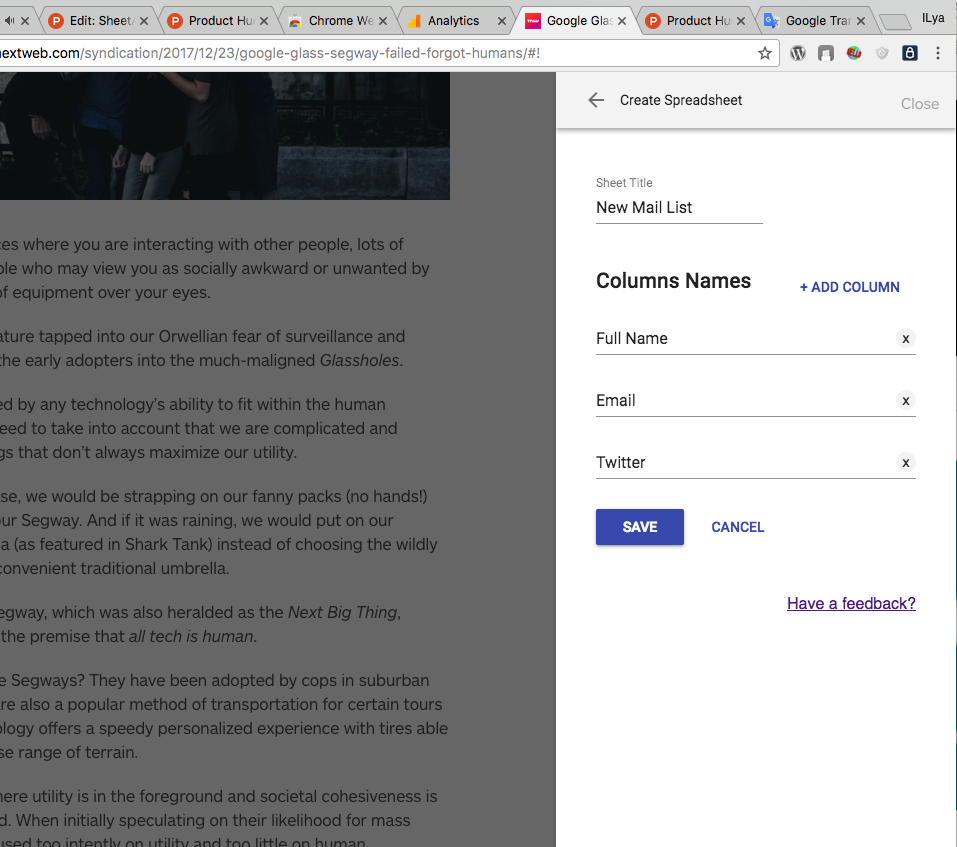Image resolution: width=957 pixels, height=847 pixels.
Task: Bookmark this page with the star icon
Action: (764, 53)
